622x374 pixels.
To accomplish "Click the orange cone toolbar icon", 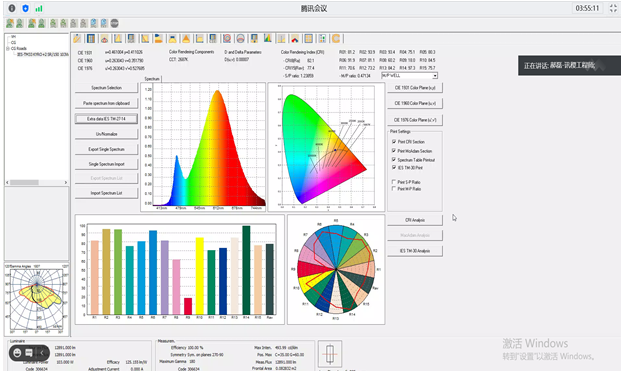I will click(186, 38).
